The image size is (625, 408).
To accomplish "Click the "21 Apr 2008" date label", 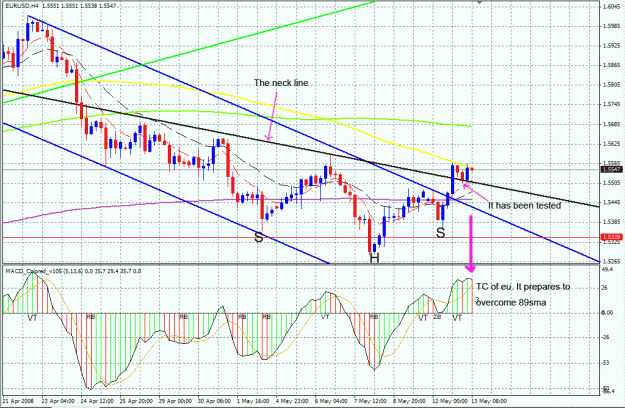I will pyautogui.click(x=18, y=401).
